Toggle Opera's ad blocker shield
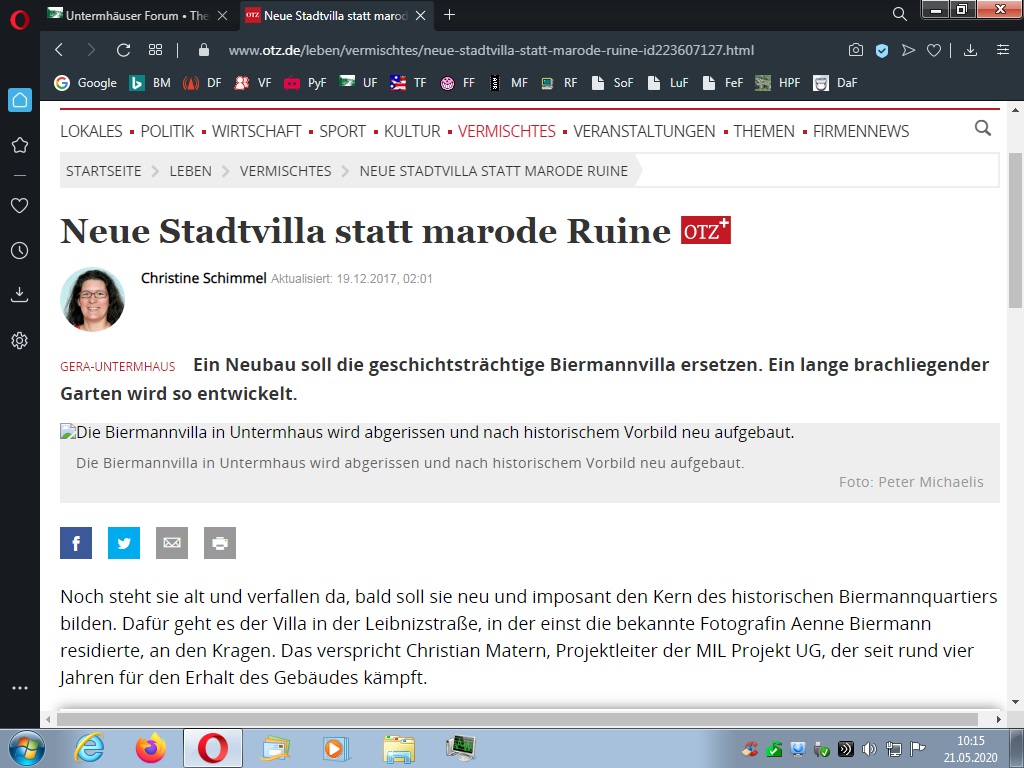Screen dimensions: 1024x768 [882, 50]
